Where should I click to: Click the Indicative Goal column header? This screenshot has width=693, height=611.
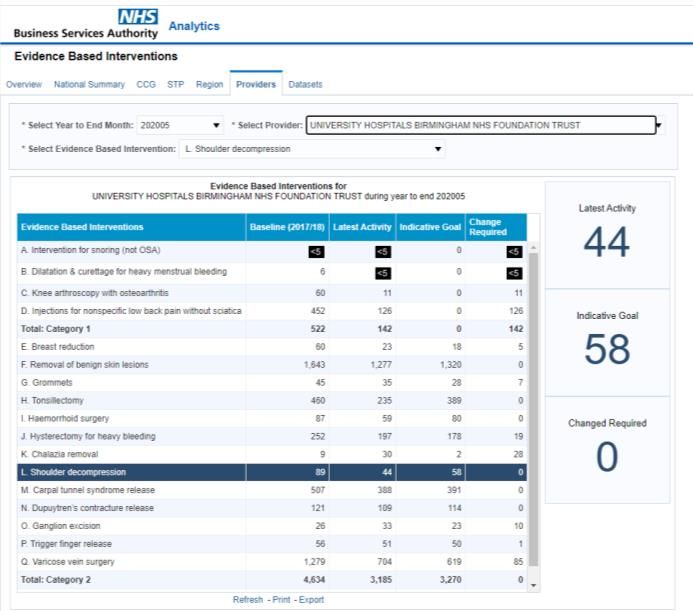[430, 227]
